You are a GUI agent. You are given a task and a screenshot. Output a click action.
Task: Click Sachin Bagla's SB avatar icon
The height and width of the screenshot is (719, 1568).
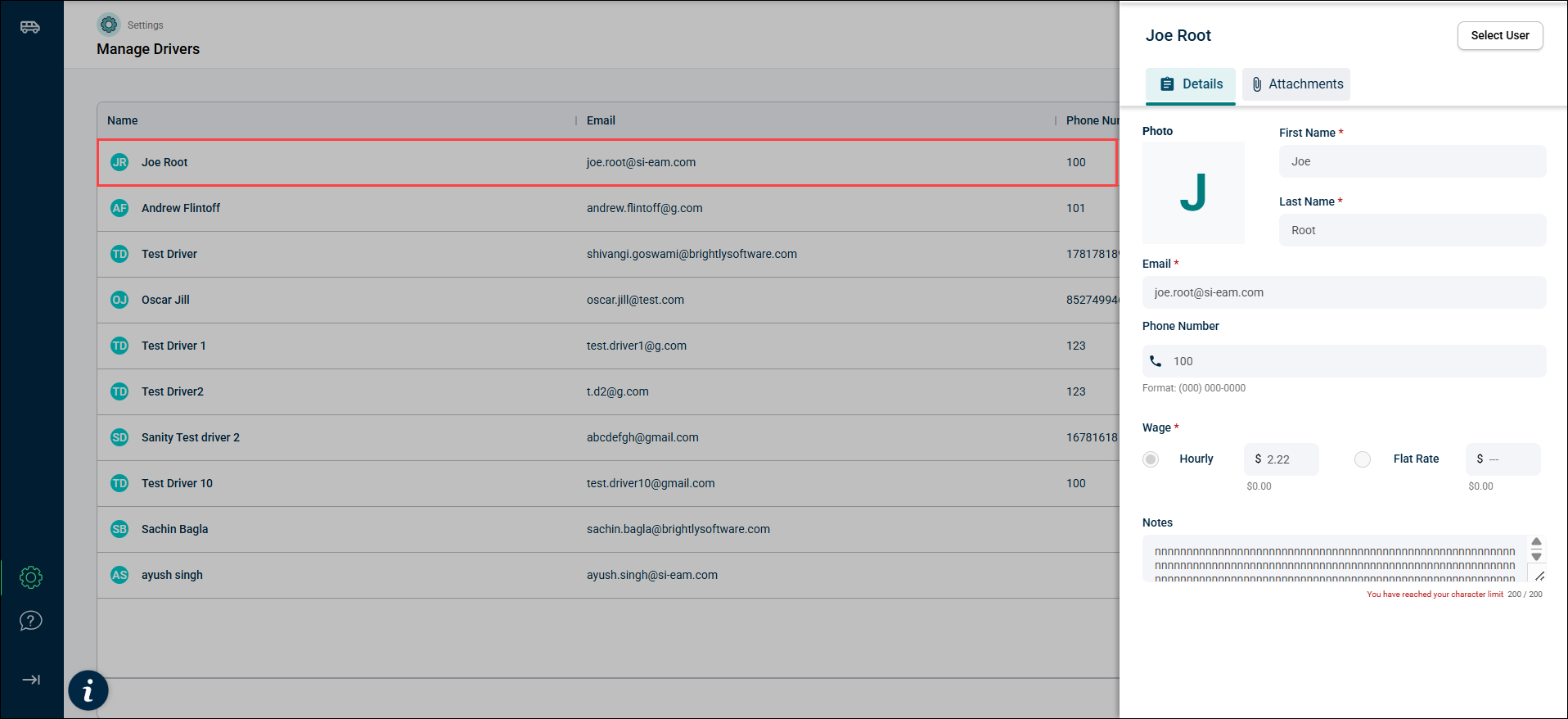coord(119,529)
